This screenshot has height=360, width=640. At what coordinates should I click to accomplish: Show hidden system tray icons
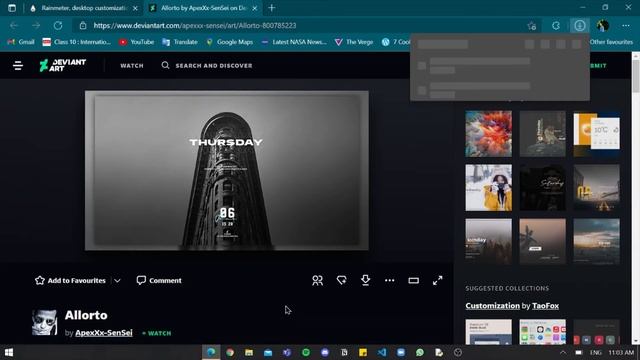tap(563, 352)
